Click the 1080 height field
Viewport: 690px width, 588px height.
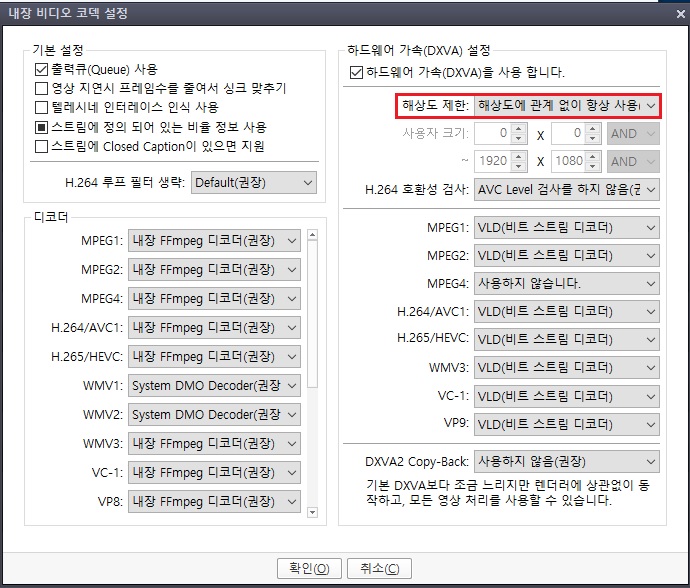point(569,161)
